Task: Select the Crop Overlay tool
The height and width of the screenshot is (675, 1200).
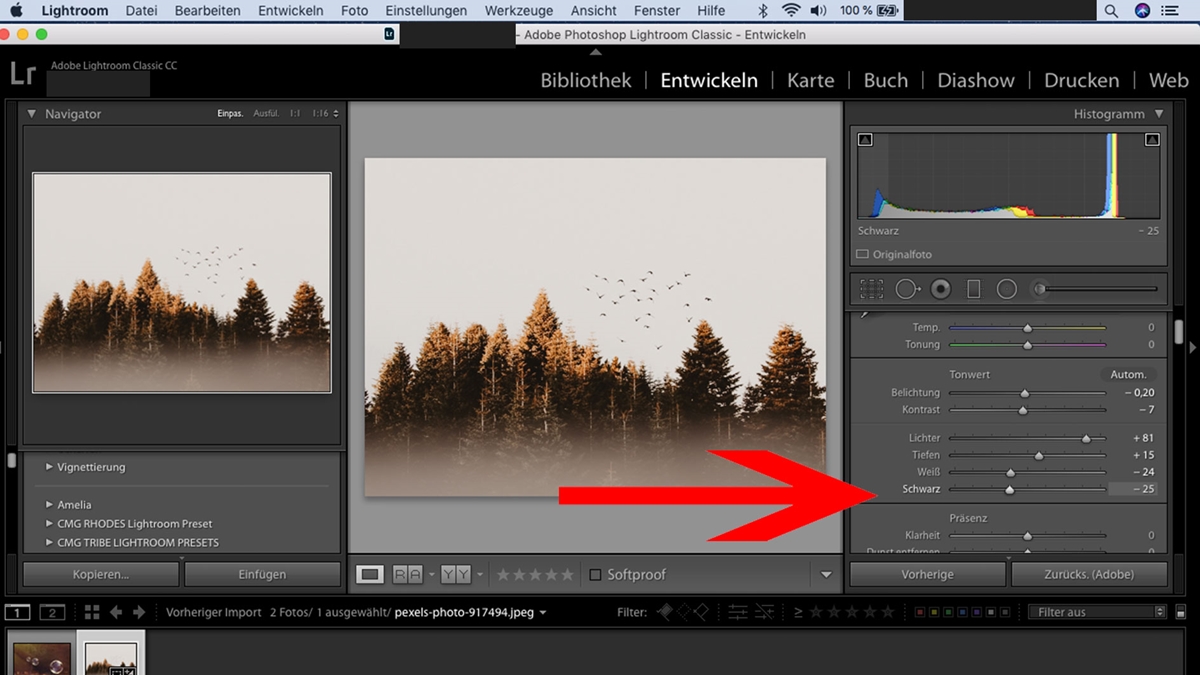Action: click(871, 288)
